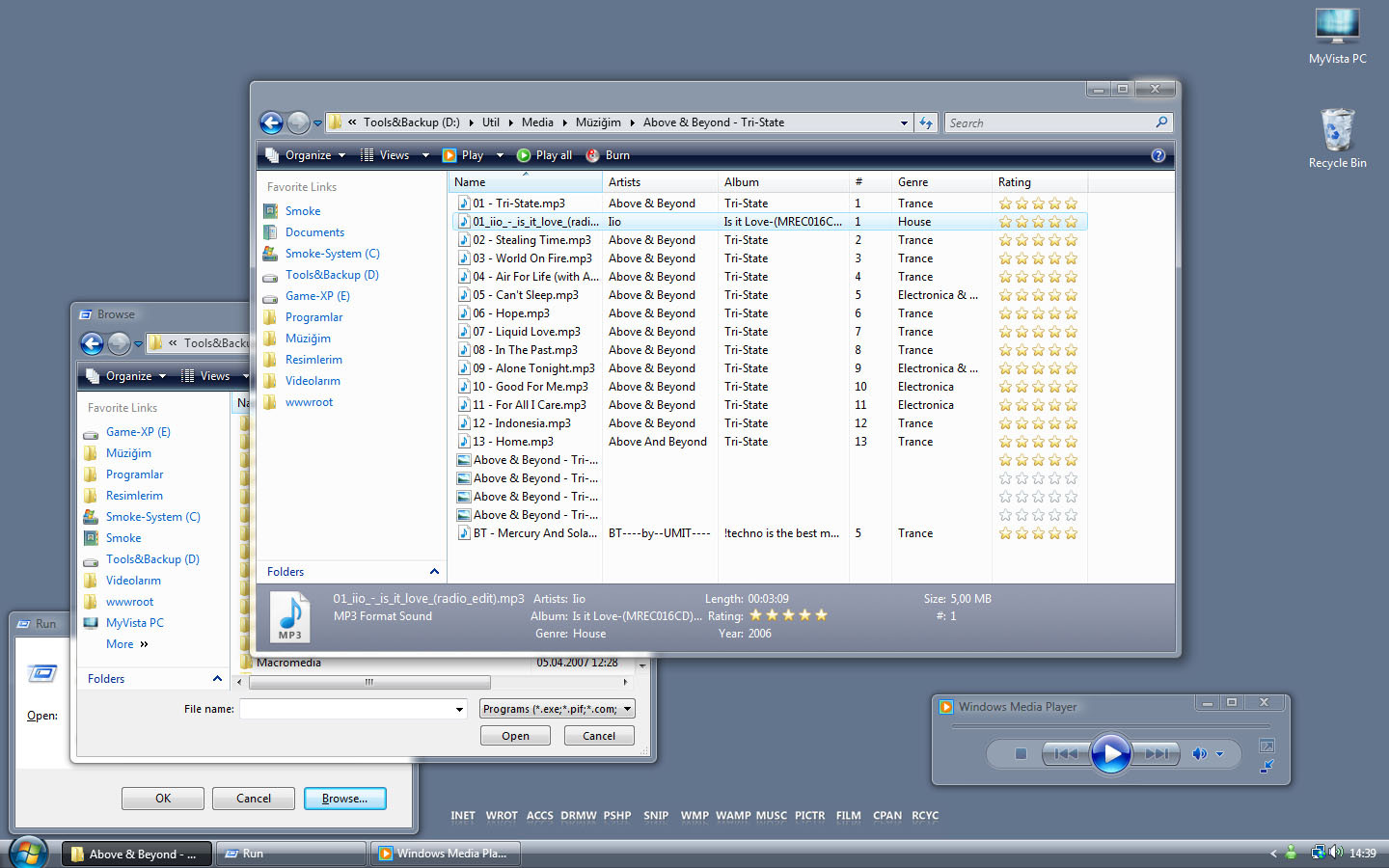Sort by the Name column header

pos(526,182)
